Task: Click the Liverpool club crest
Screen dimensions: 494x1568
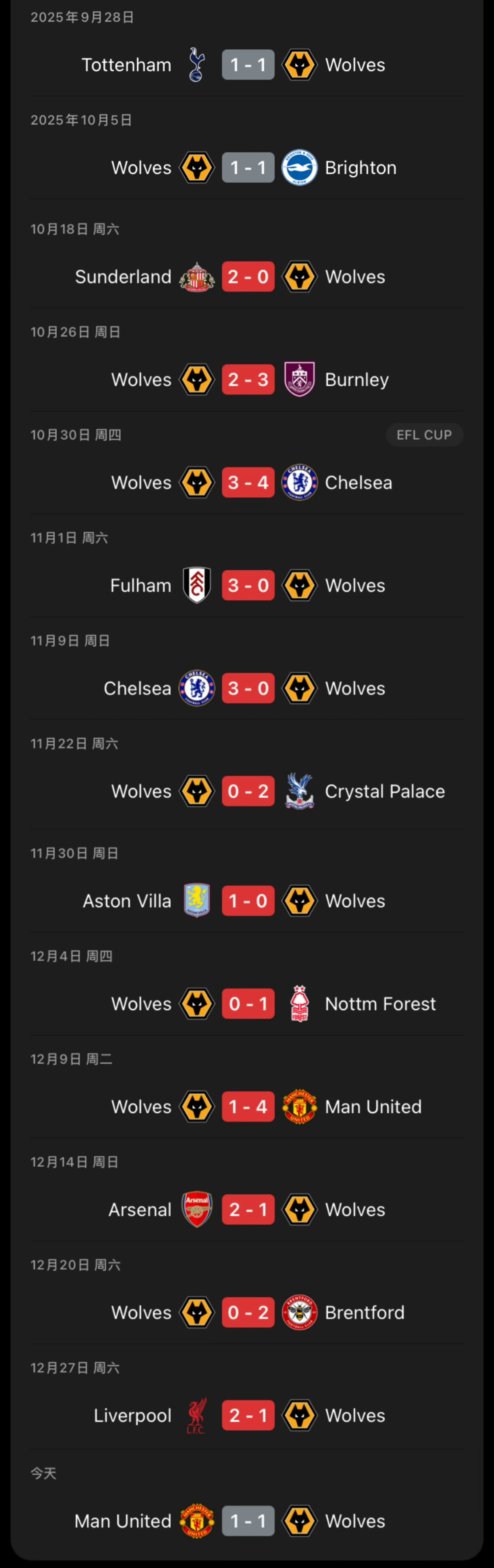Action: click(197, 1415)
